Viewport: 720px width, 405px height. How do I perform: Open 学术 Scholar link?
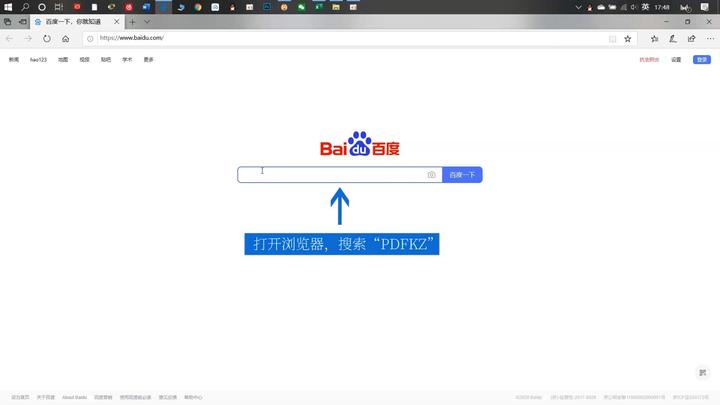click(127, 60)
